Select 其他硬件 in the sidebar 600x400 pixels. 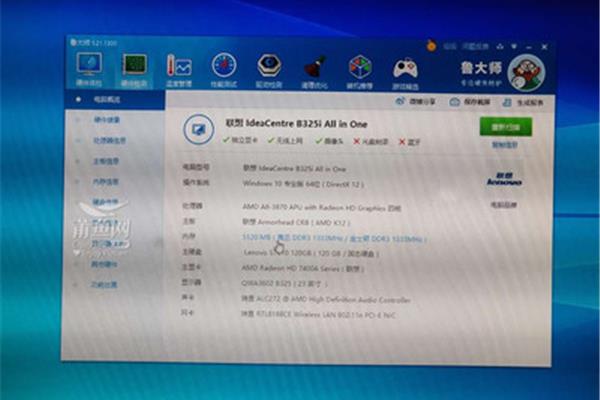click(x=104, y=264)
